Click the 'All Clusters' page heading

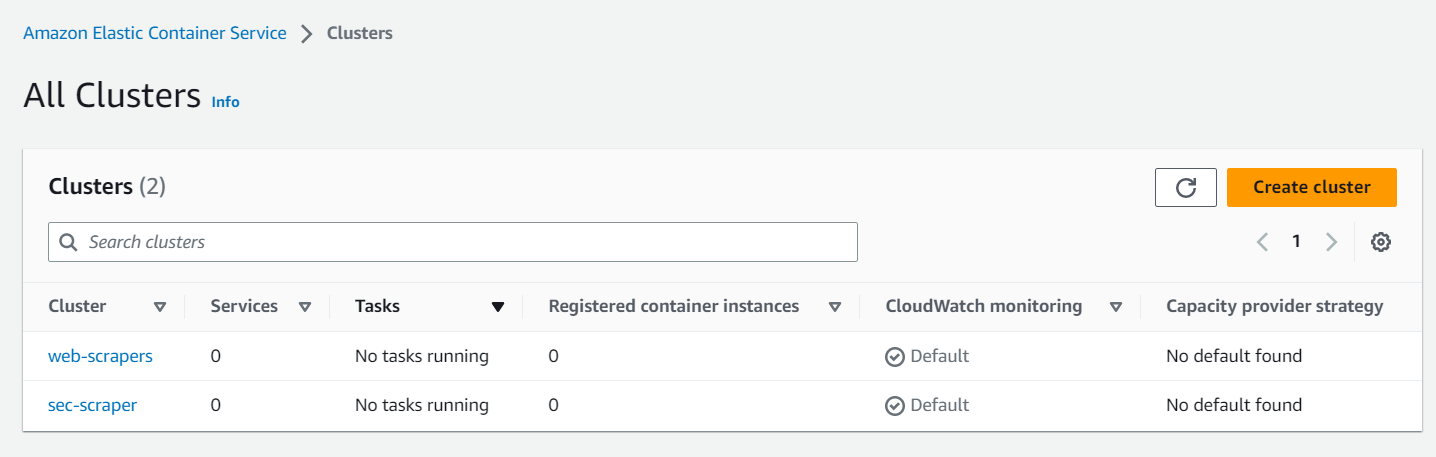pyautogui.click(x=112, y=95)
